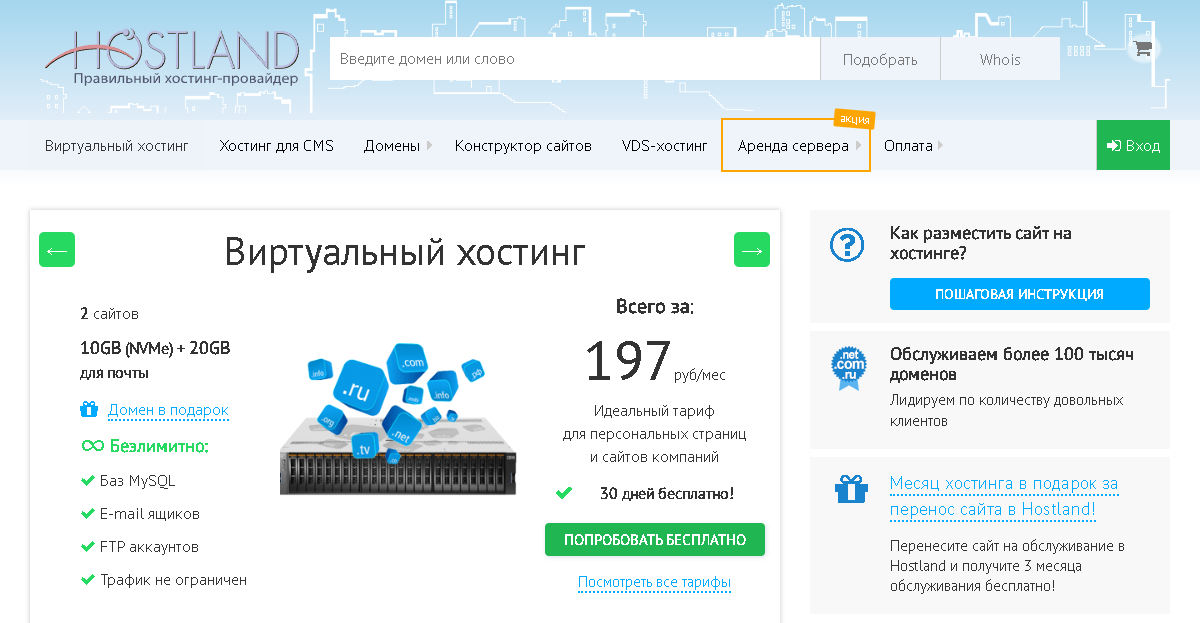
Task: Click checkmark beside Баз MySQL
Action: pos(88,481)
